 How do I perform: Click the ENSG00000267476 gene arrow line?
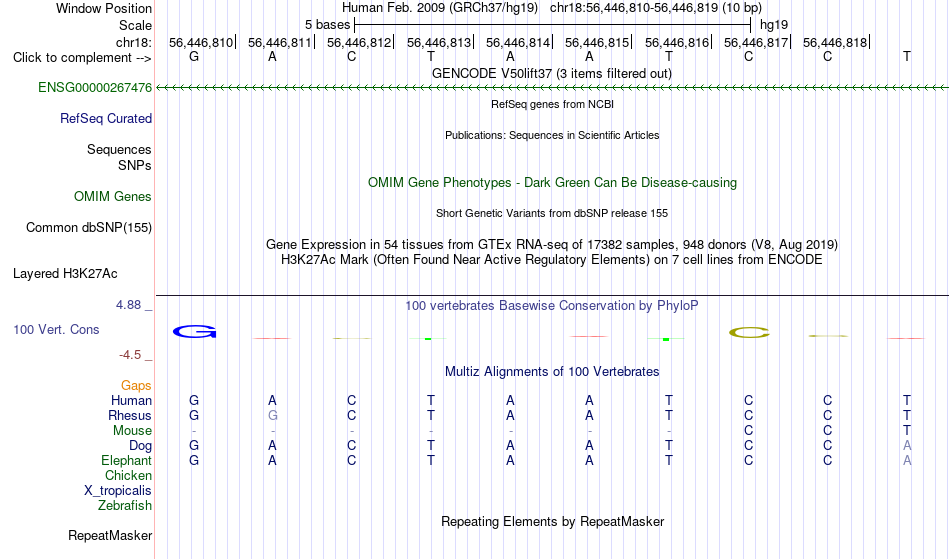coord(552,88)
